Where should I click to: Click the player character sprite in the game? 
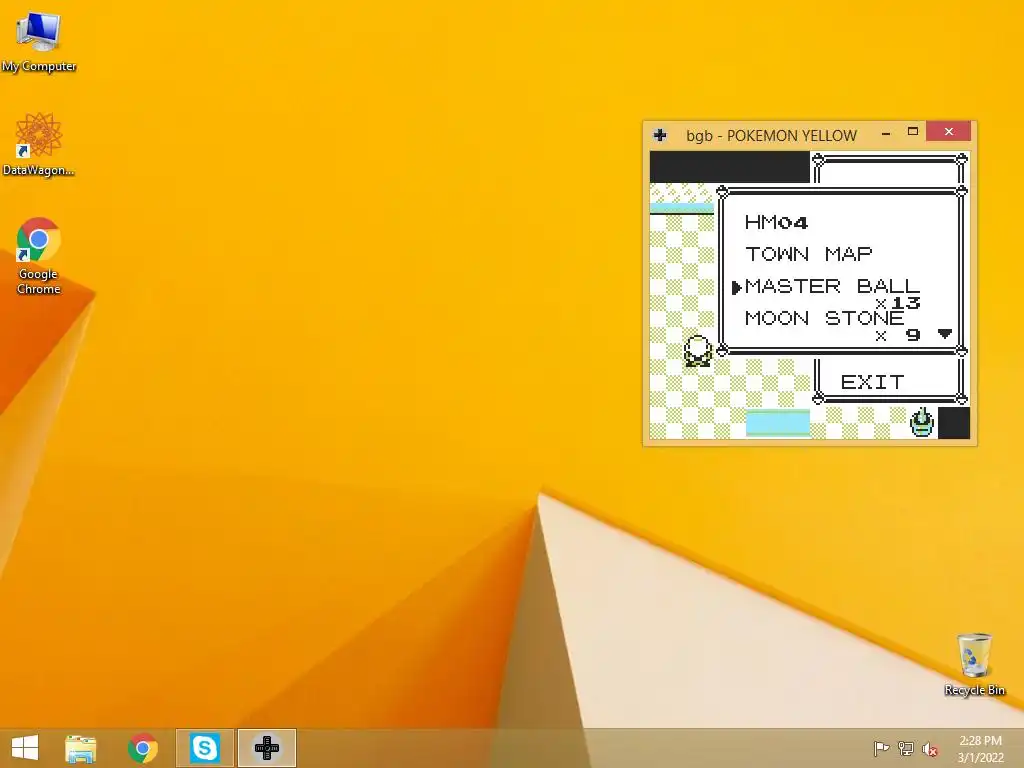[697, 351]
